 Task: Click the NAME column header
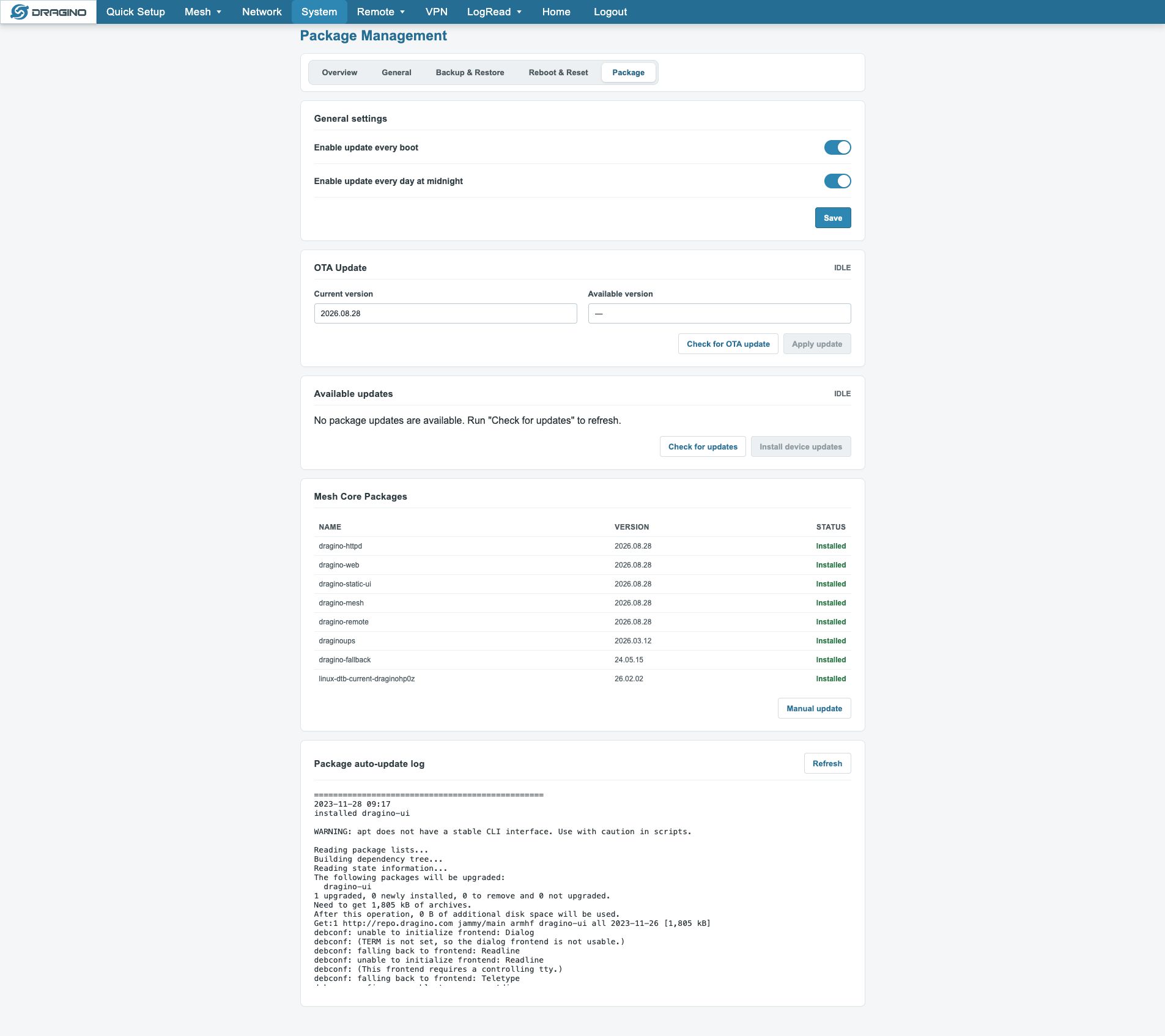pyautogui.click(x=330, y=527)
